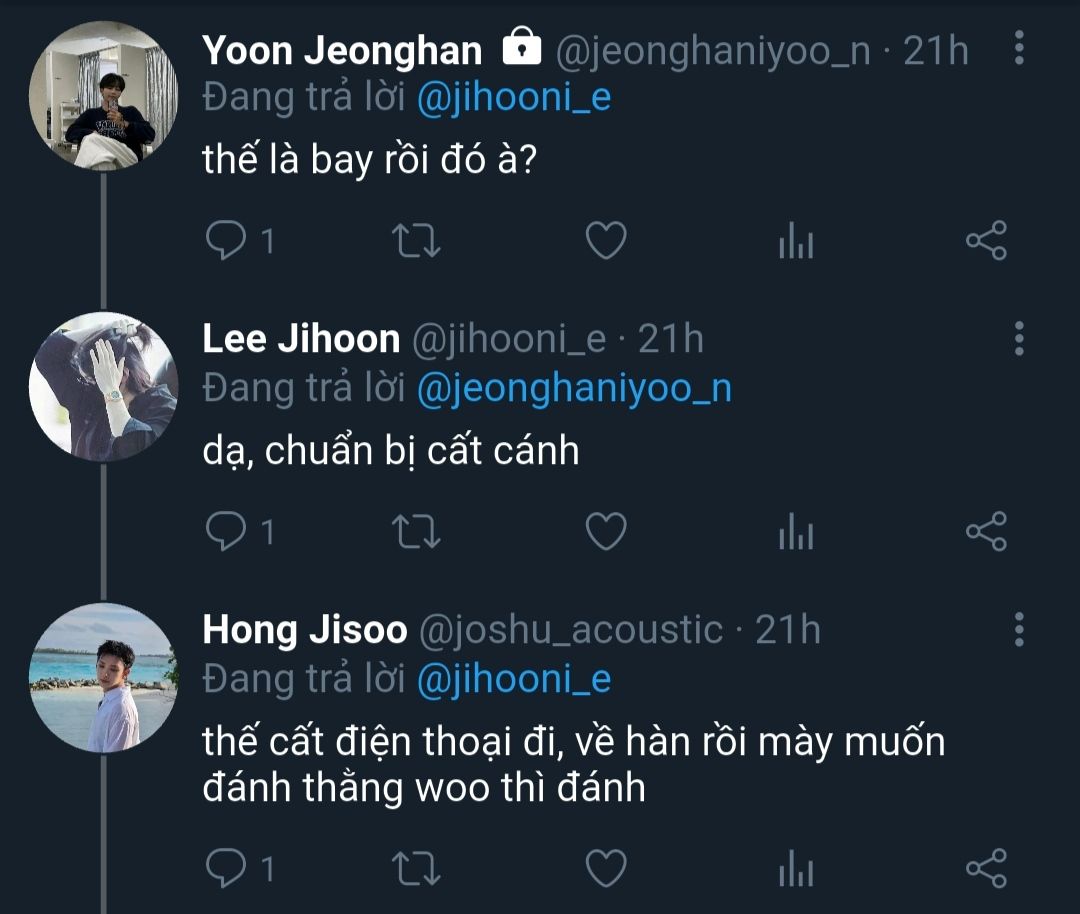Open more options on Lee Jihoon's tweet
This screenshot has height=914, width=1080.
tap(1018, 339)
